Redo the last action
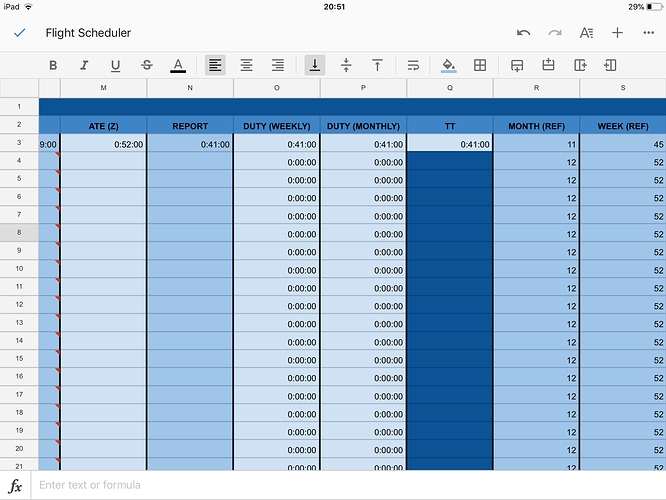This screenshot has height=500, width=666. click(555, 33)
